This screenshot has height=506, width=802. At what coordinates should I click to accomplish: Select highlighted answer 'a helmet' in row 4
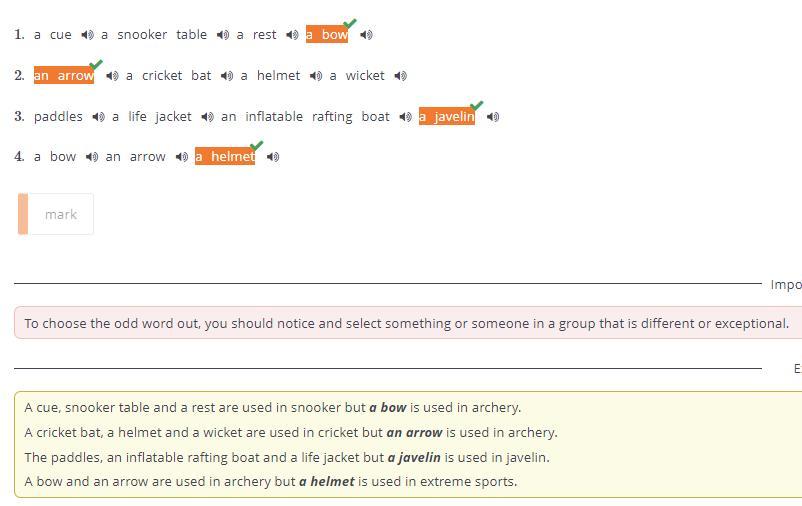tap(225, 157)
